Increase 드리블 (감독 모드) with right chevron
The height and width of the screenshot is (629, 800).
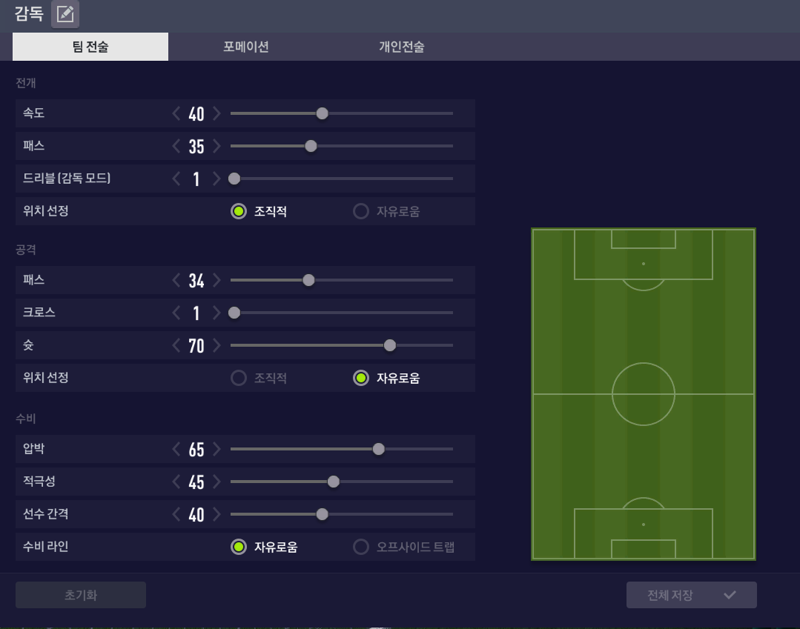[217, 179]
